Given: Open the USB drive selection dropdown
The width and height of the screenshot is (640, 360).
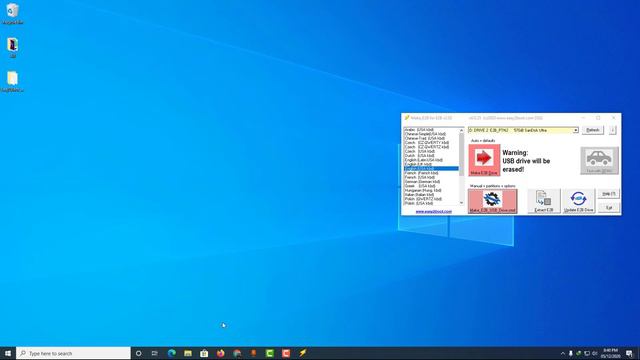Looking at the screenshot, I should point(575,130).
